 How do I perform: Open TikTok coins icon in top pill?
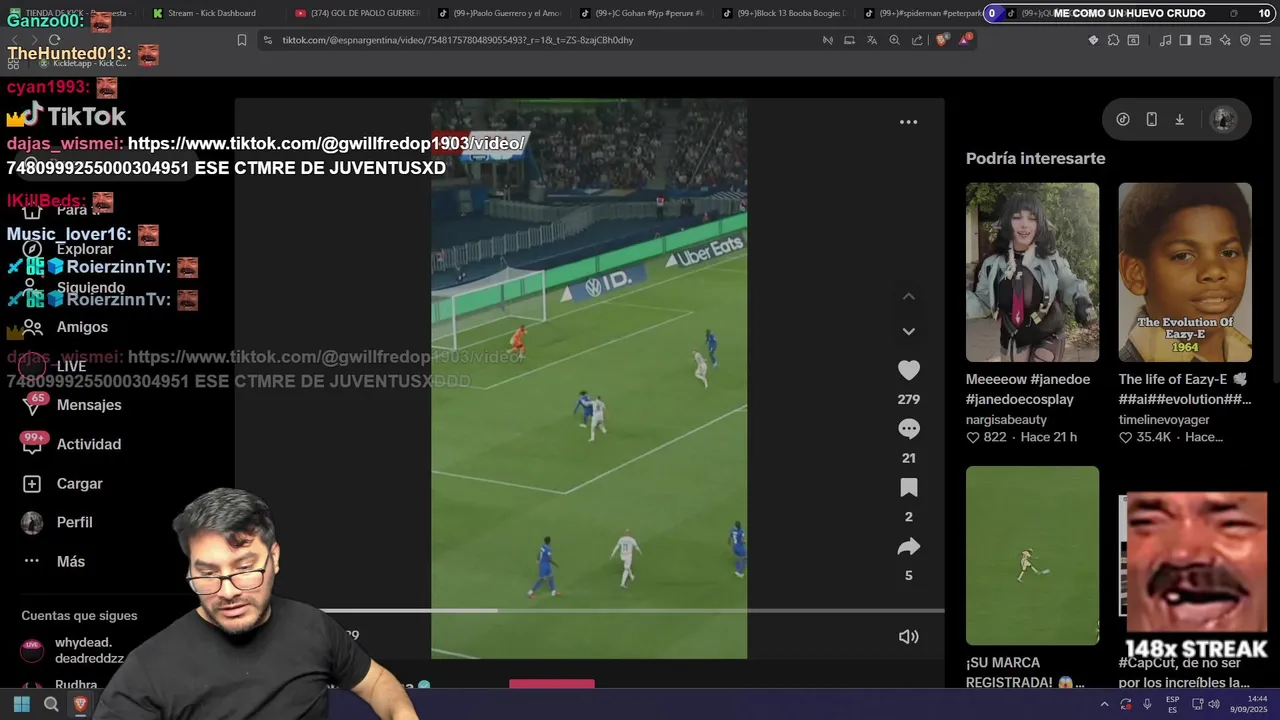click(x=1123, y=119)
